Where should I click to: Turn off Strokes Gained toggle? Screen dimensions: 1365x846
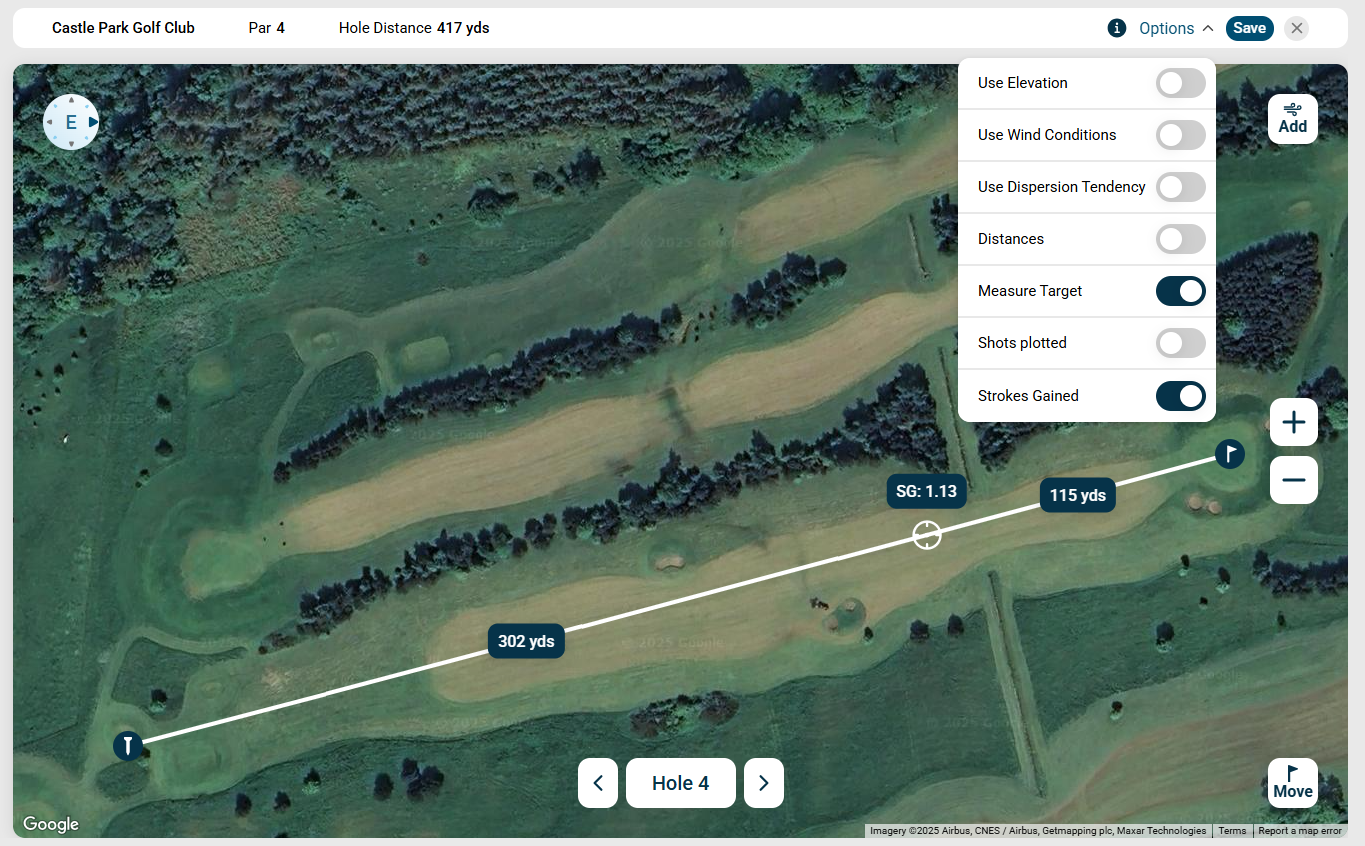coord(1180,396)
